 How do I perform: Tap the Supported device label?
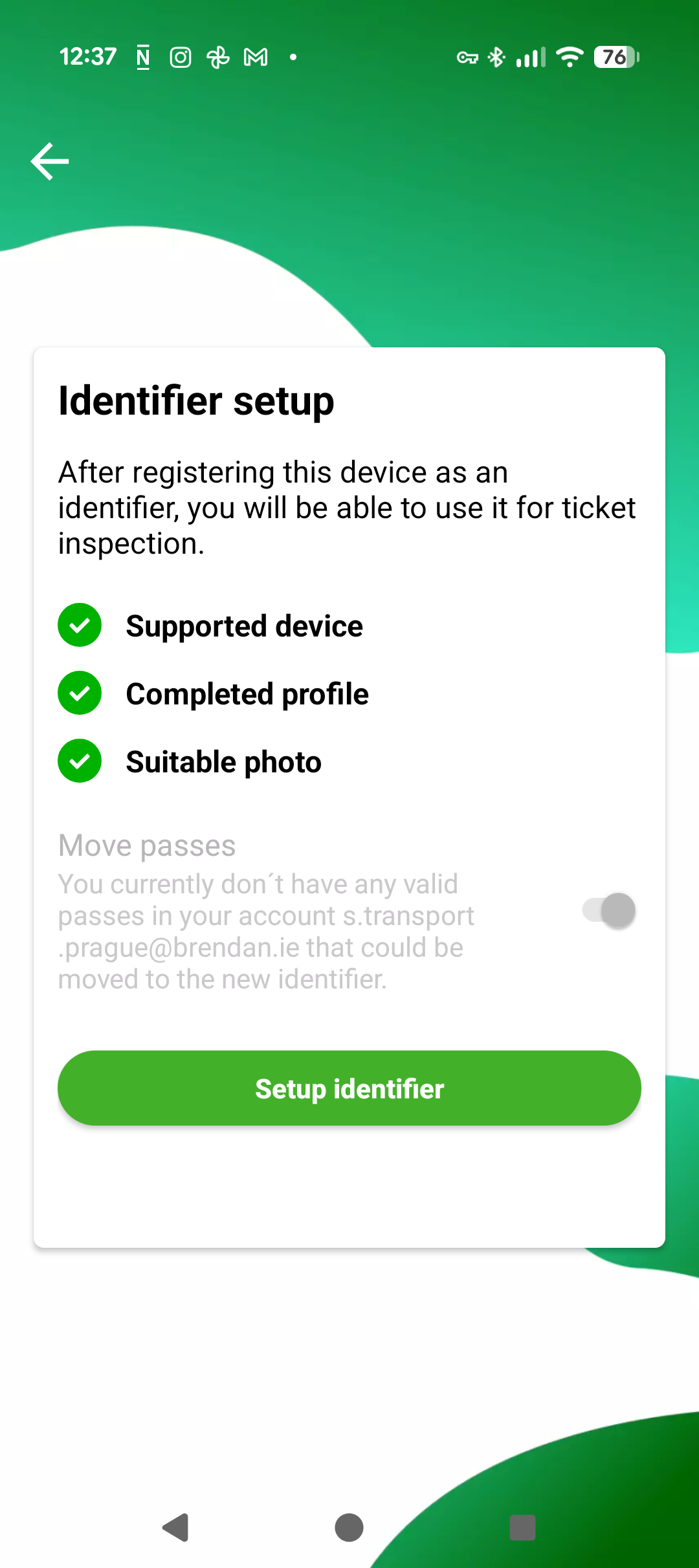pyautogui.click(x=244, y=626)
